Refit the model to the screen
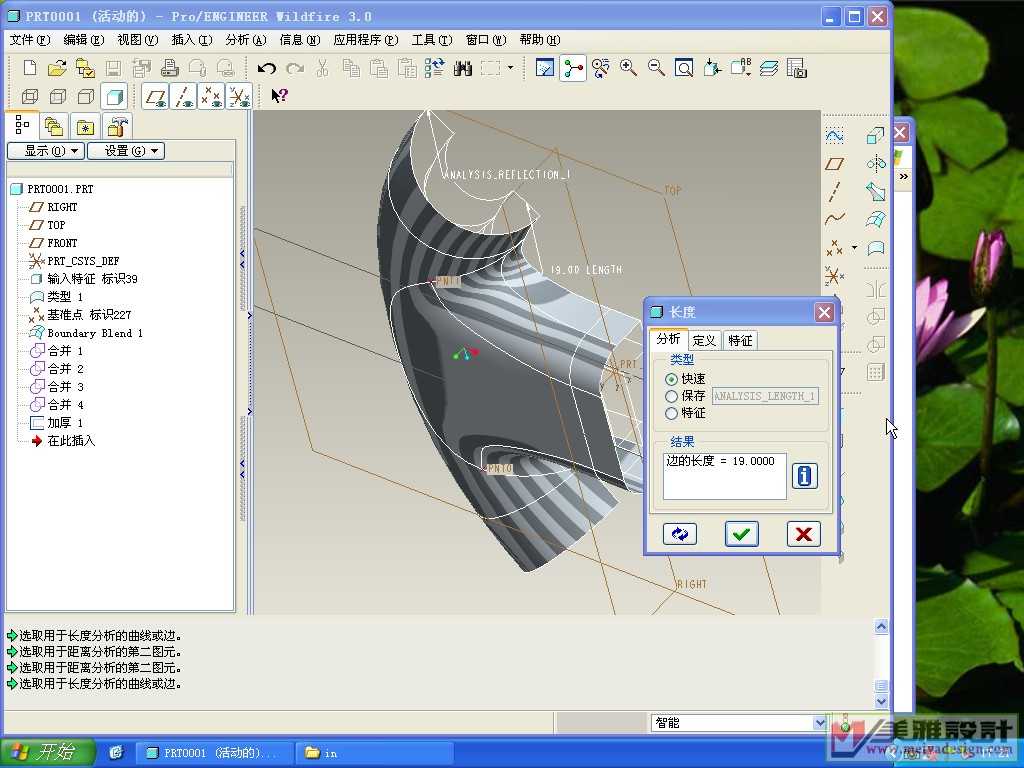The width and height of the screenshot is (1024, 768). [x=684, y=68]
